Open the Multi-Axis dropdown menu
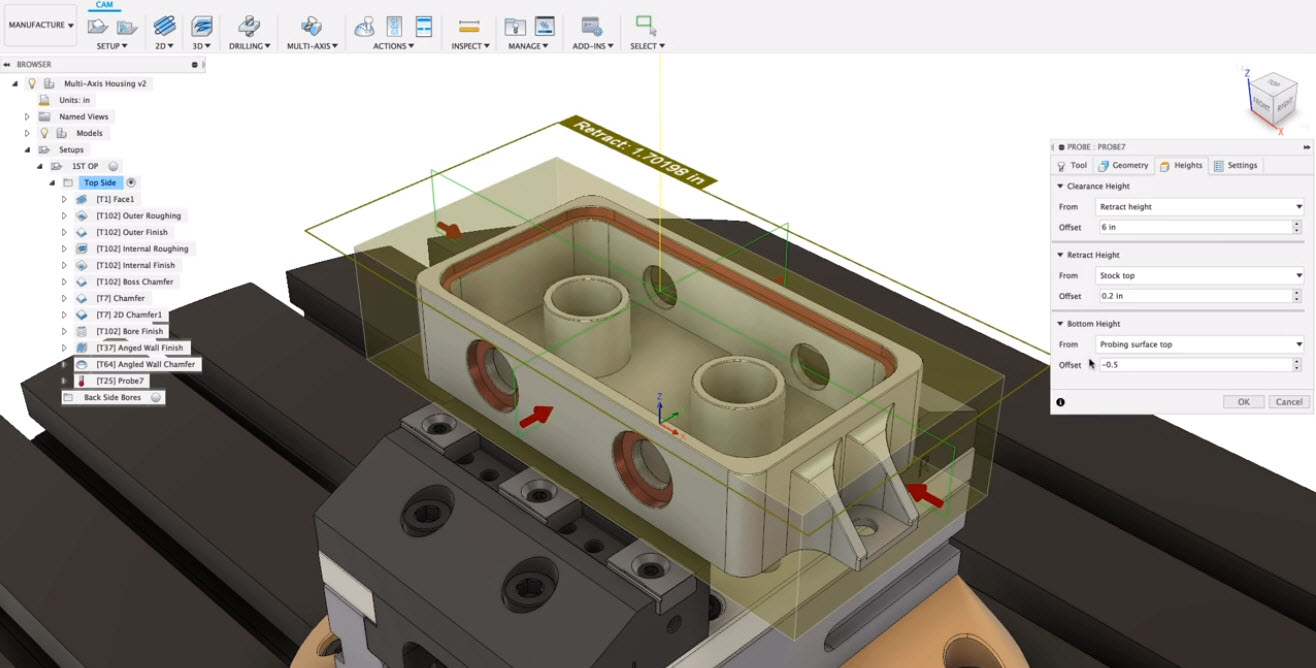Screen dimensions: 1316x668 [312, 46]
